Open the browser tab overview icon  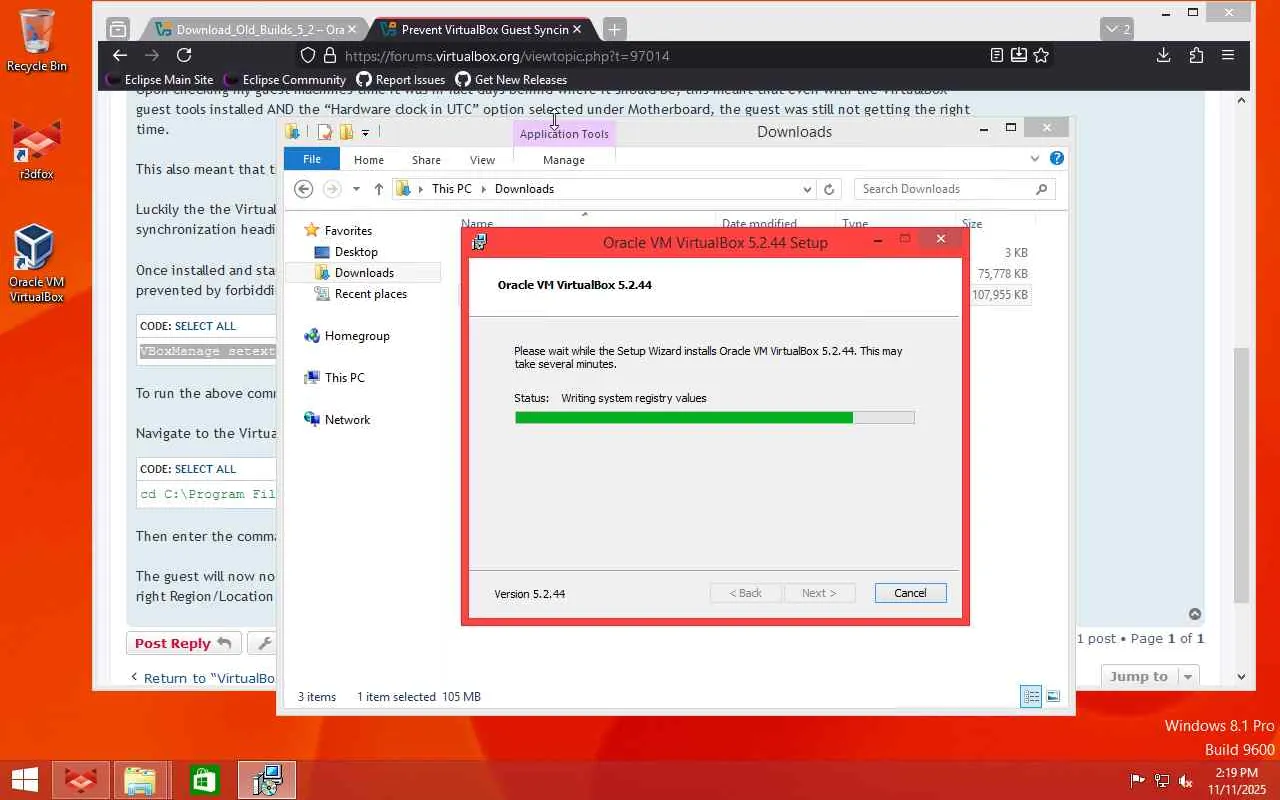pos(118,29)
